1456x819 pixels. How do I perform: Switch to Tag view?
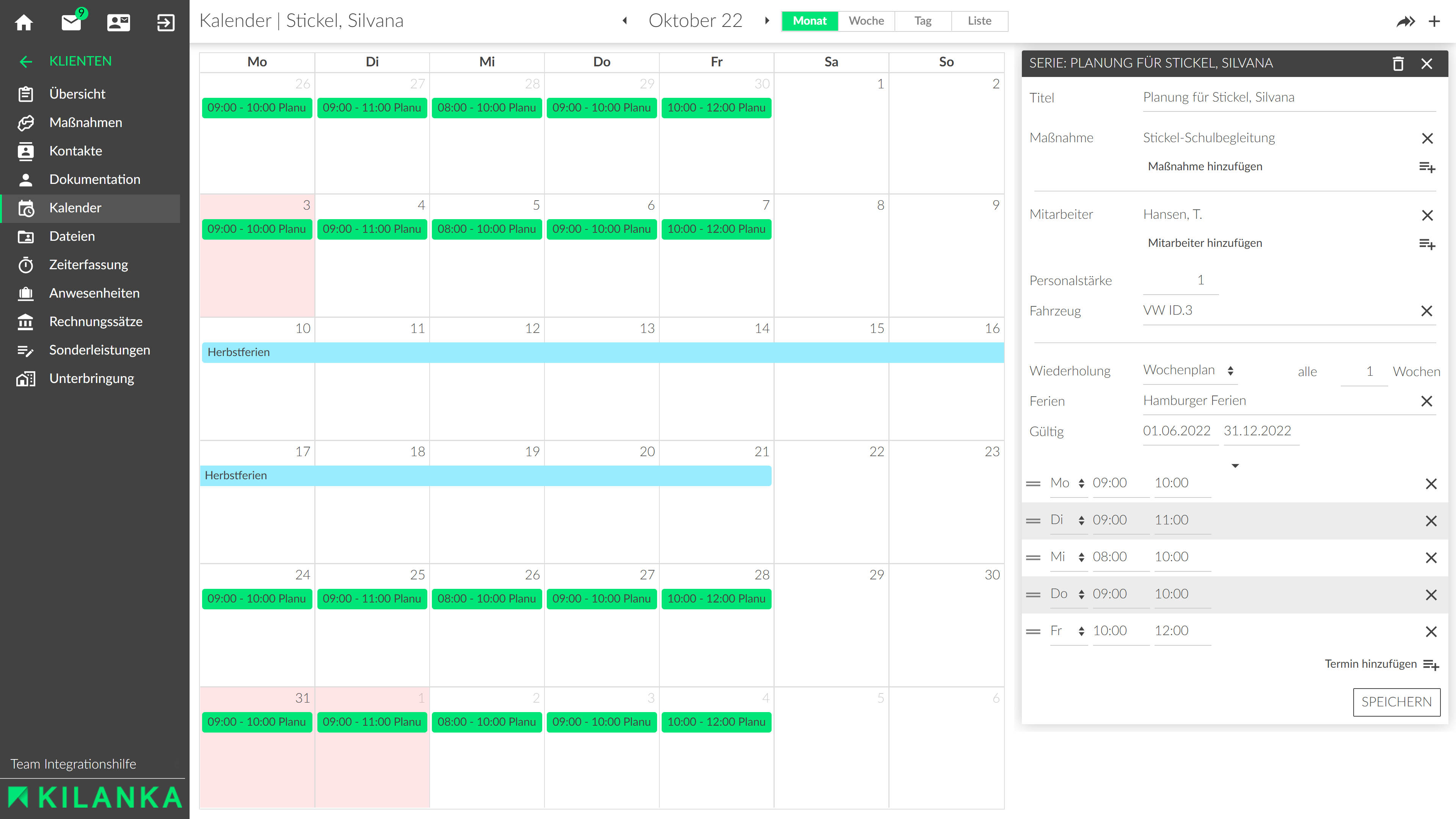pyautogui.click(x=923, y=21)
